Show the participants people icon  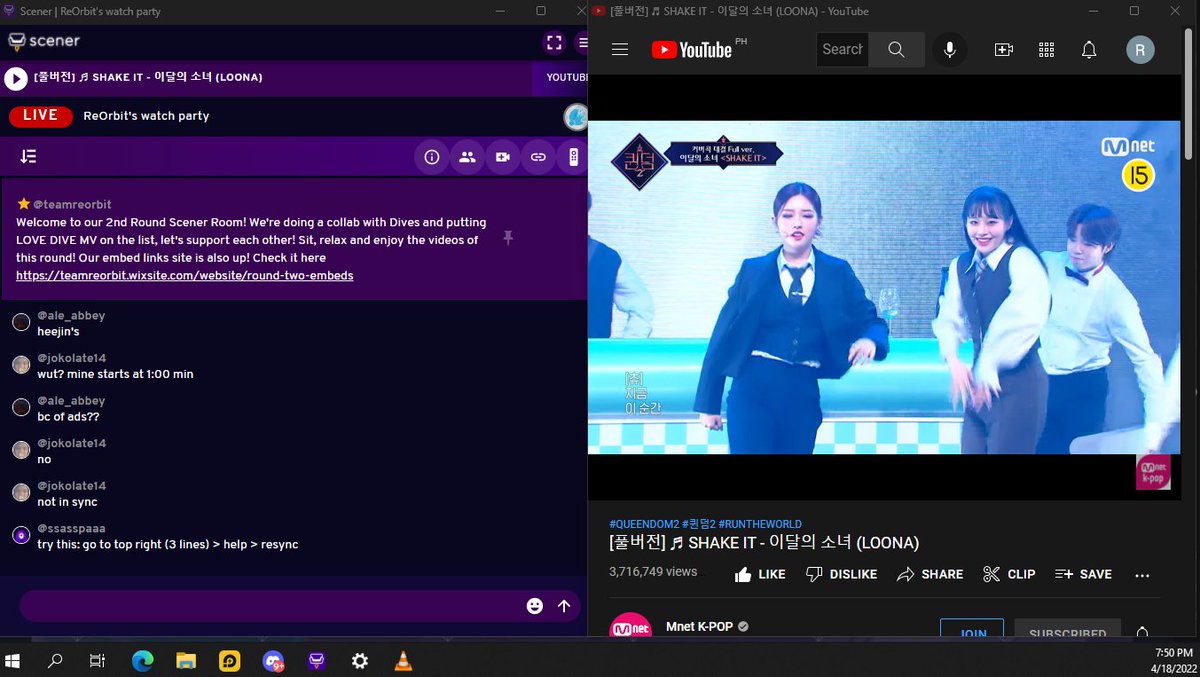click(467, 157)
